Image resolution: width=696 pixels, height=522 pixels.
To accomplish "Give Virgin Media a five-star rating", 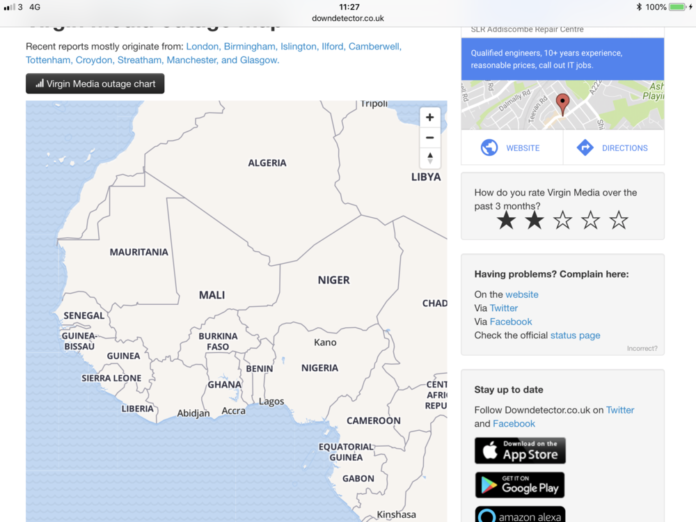I will coord(619,220).
